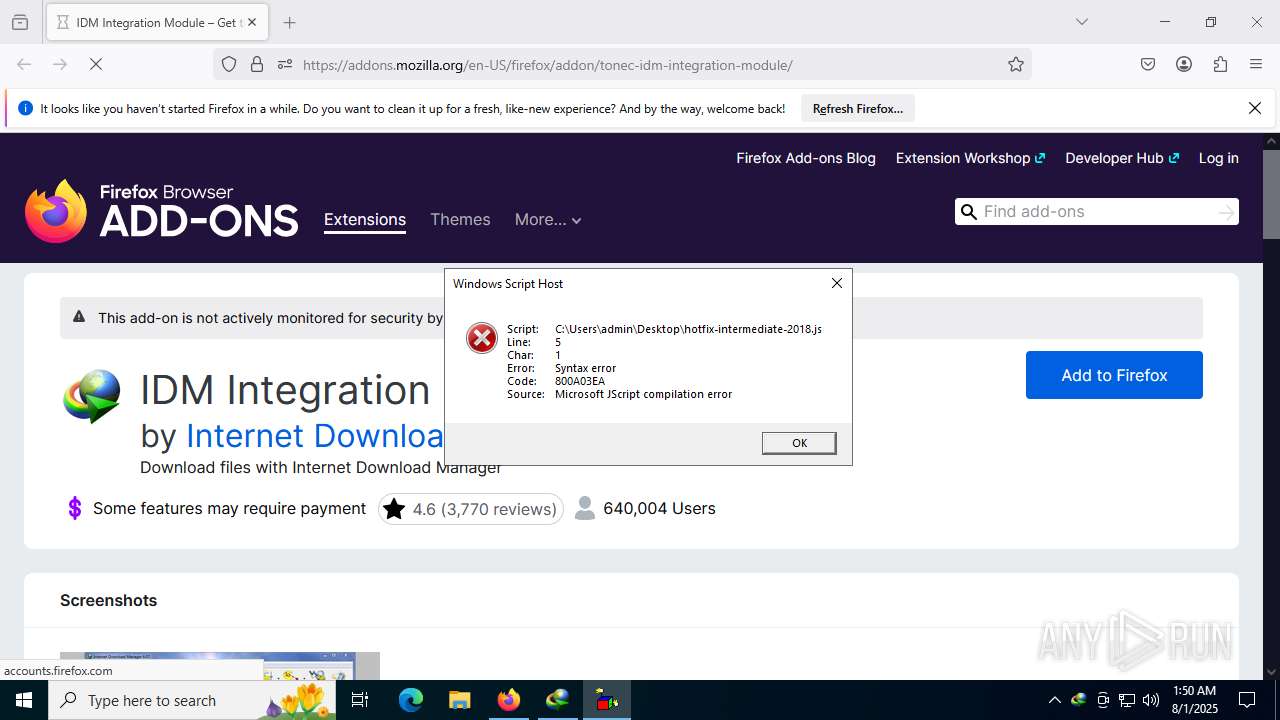The width and height of the screenshot is (1280, 720).
Task: Submit search with arrow icon
Action: tap(1226, 211)
